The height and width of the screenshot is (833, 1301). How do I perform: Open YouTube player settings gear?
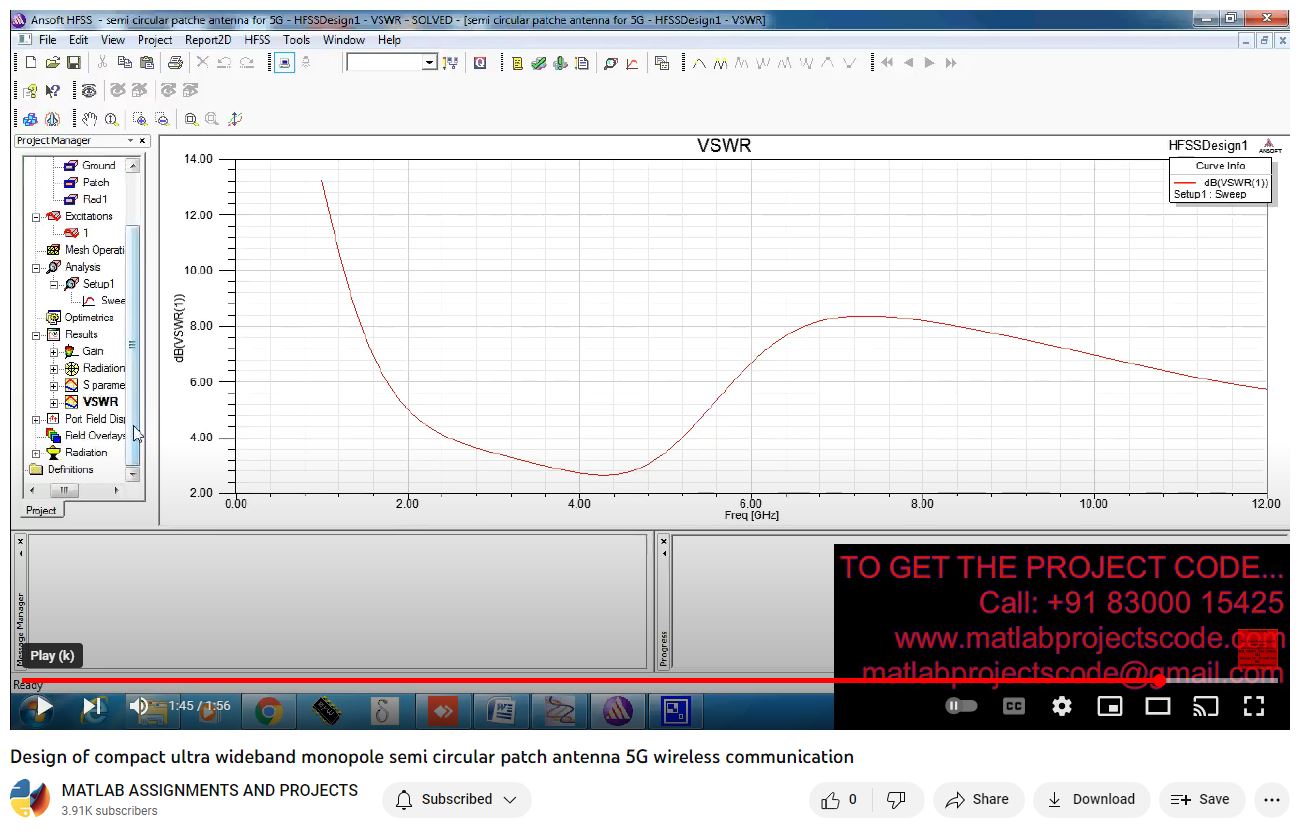click(1061, 706)
